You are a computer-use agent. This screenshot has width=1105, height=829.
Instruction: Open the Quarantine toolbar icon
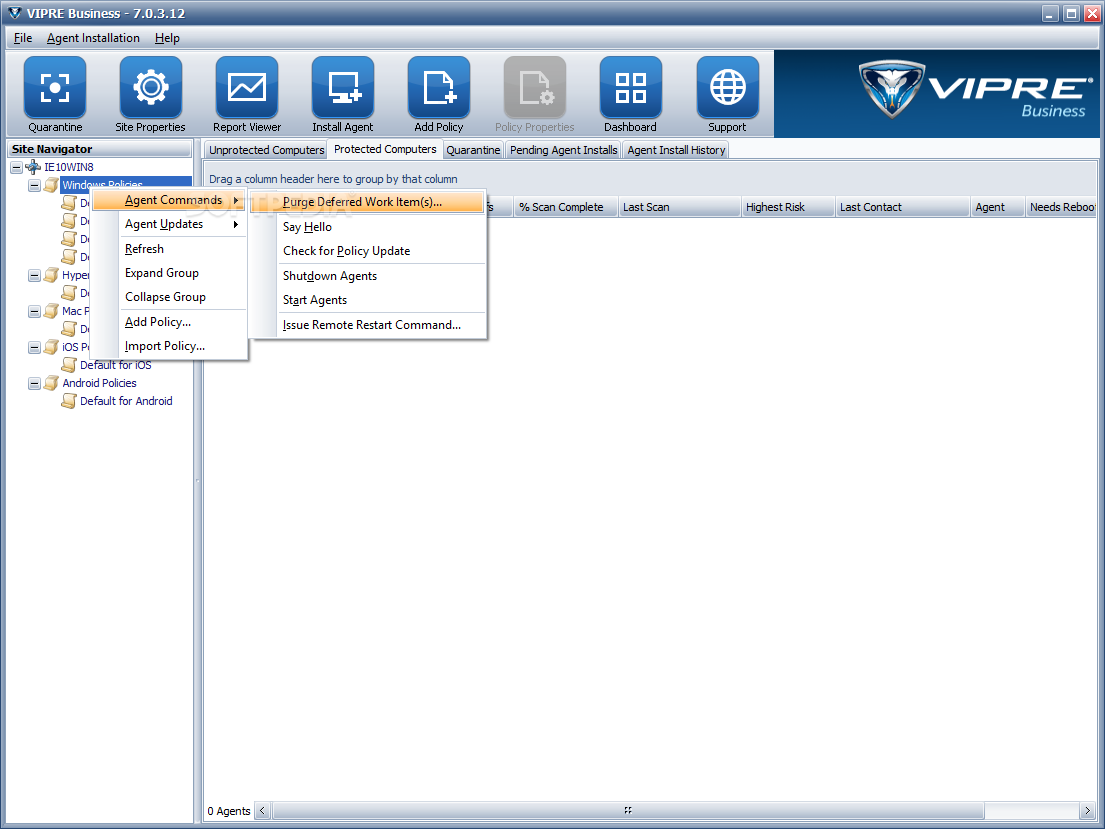click(55, 87)
